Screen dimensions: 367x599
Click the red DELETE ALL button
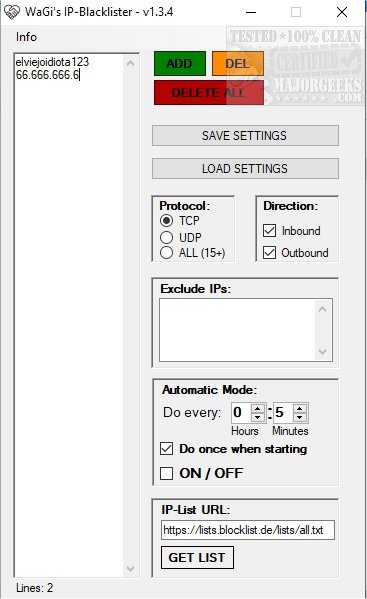209,92
